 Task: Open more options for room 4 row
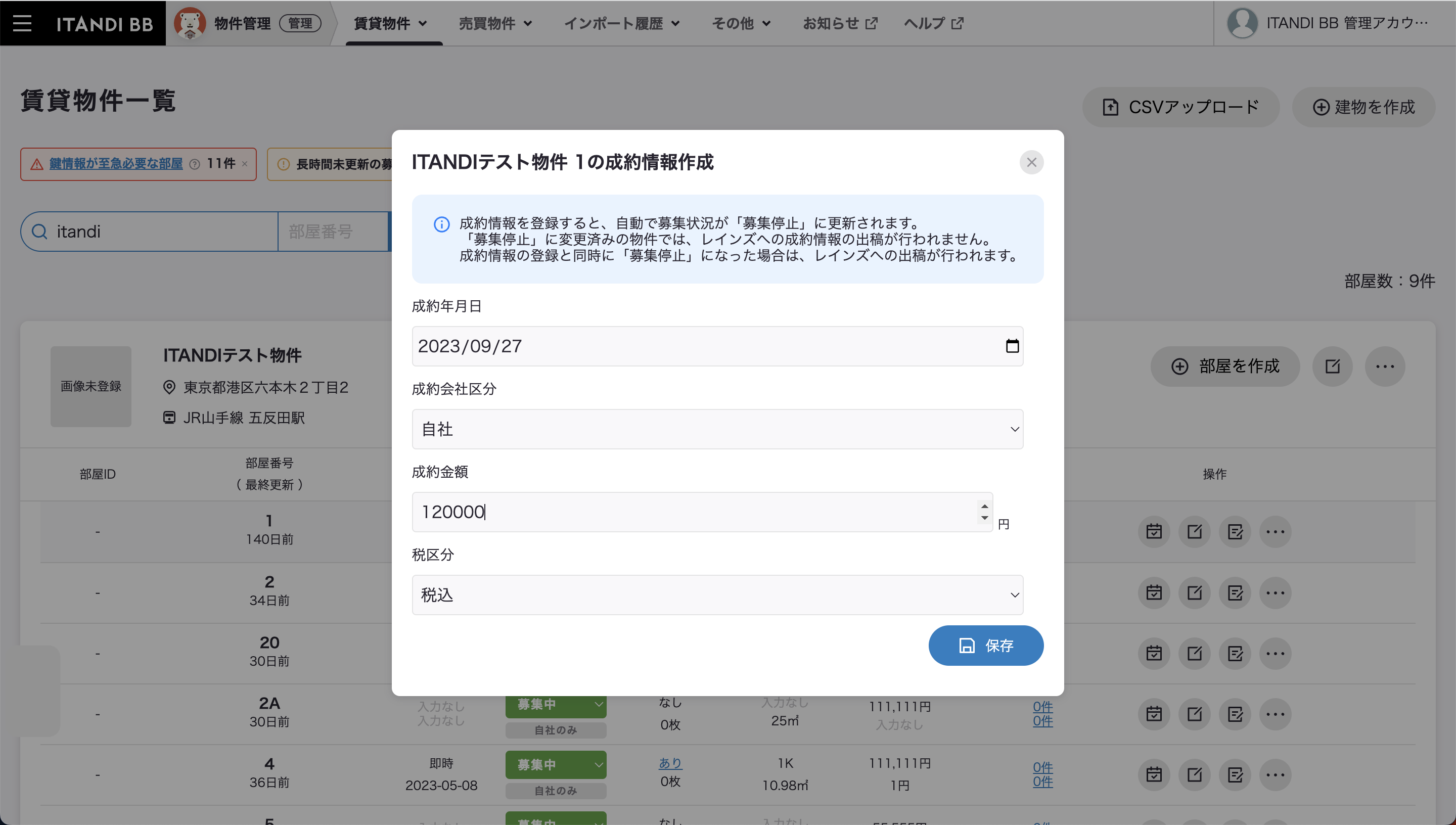coord(1276,774)
